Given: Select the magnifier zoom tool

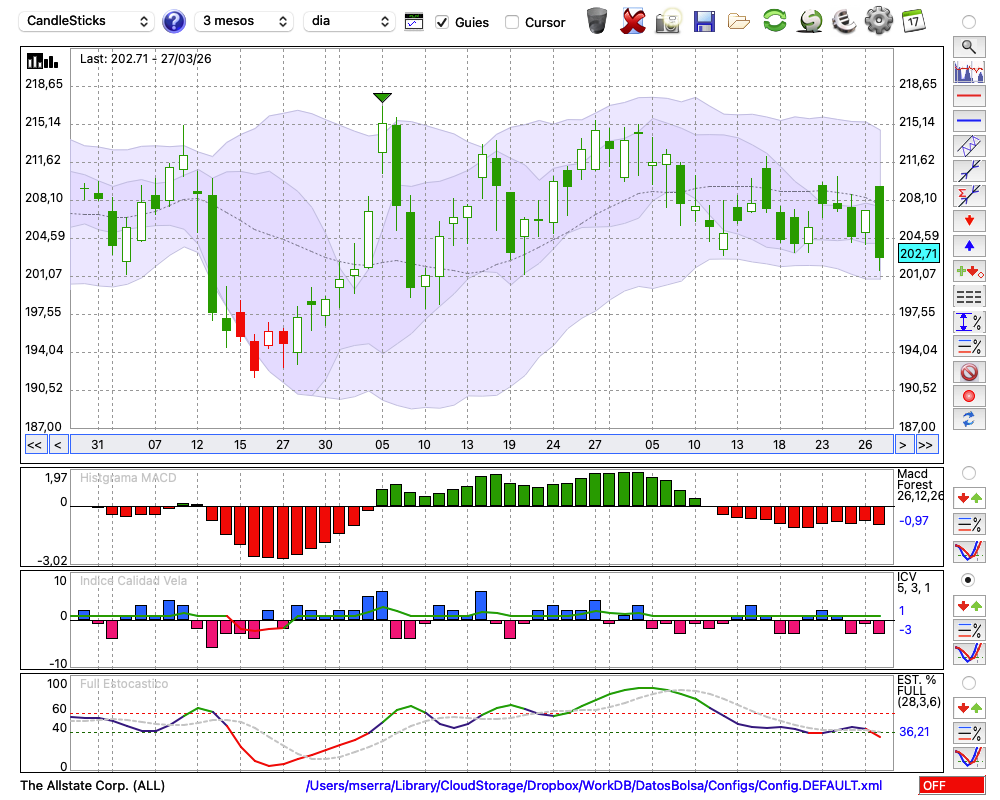Looking at the screenshot, I should (x=969, y=47).
